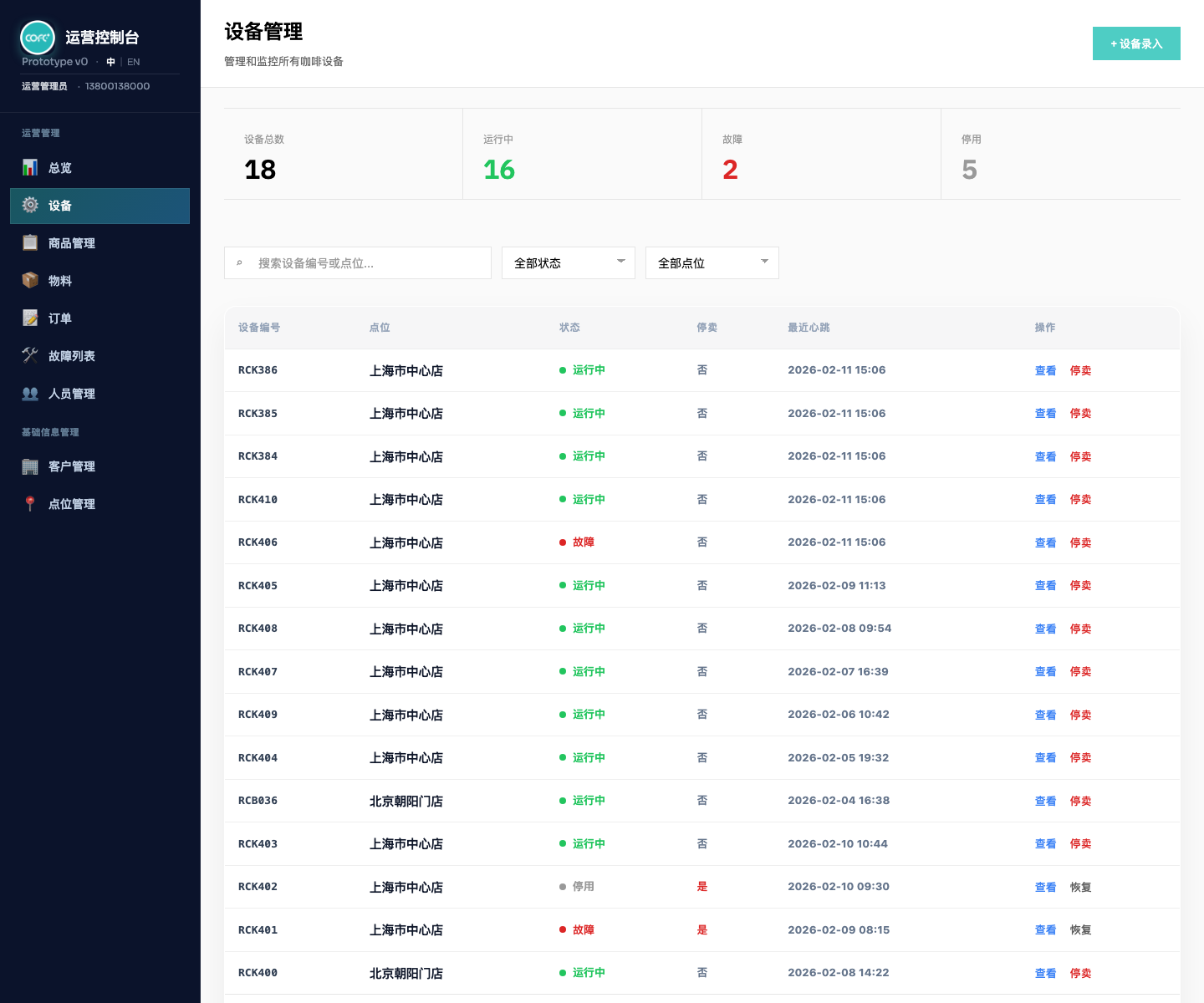Image resolution: width=1204 pixels, height=1003 pixels.
Task: Open the 总览 dashboard chart icon
Action: coord(30,167)
